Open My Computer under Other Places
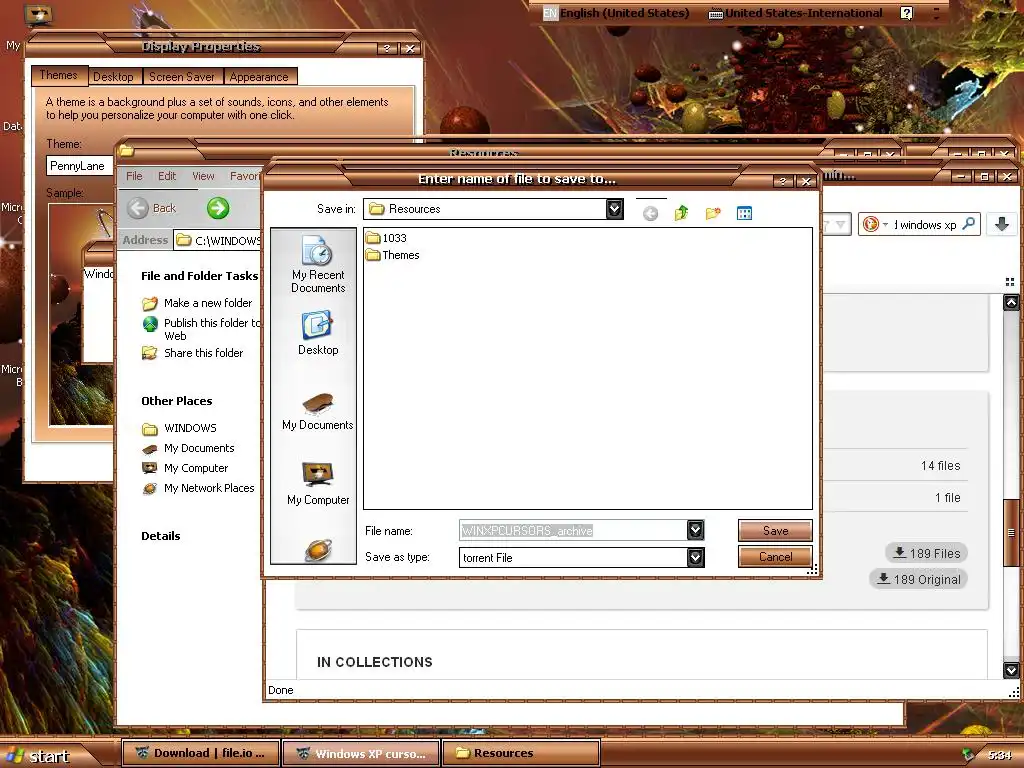 click(196, 468)
